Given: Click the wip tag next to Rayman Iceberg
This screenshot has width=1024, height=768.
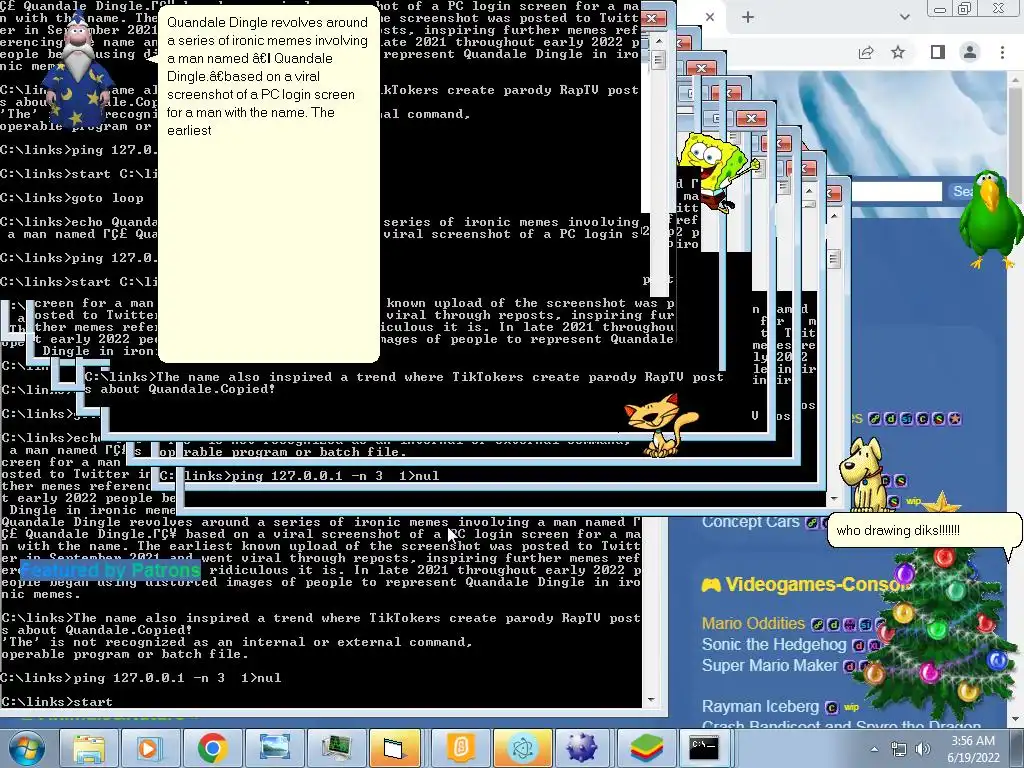Looking at the screenshot, I should 851,707.
